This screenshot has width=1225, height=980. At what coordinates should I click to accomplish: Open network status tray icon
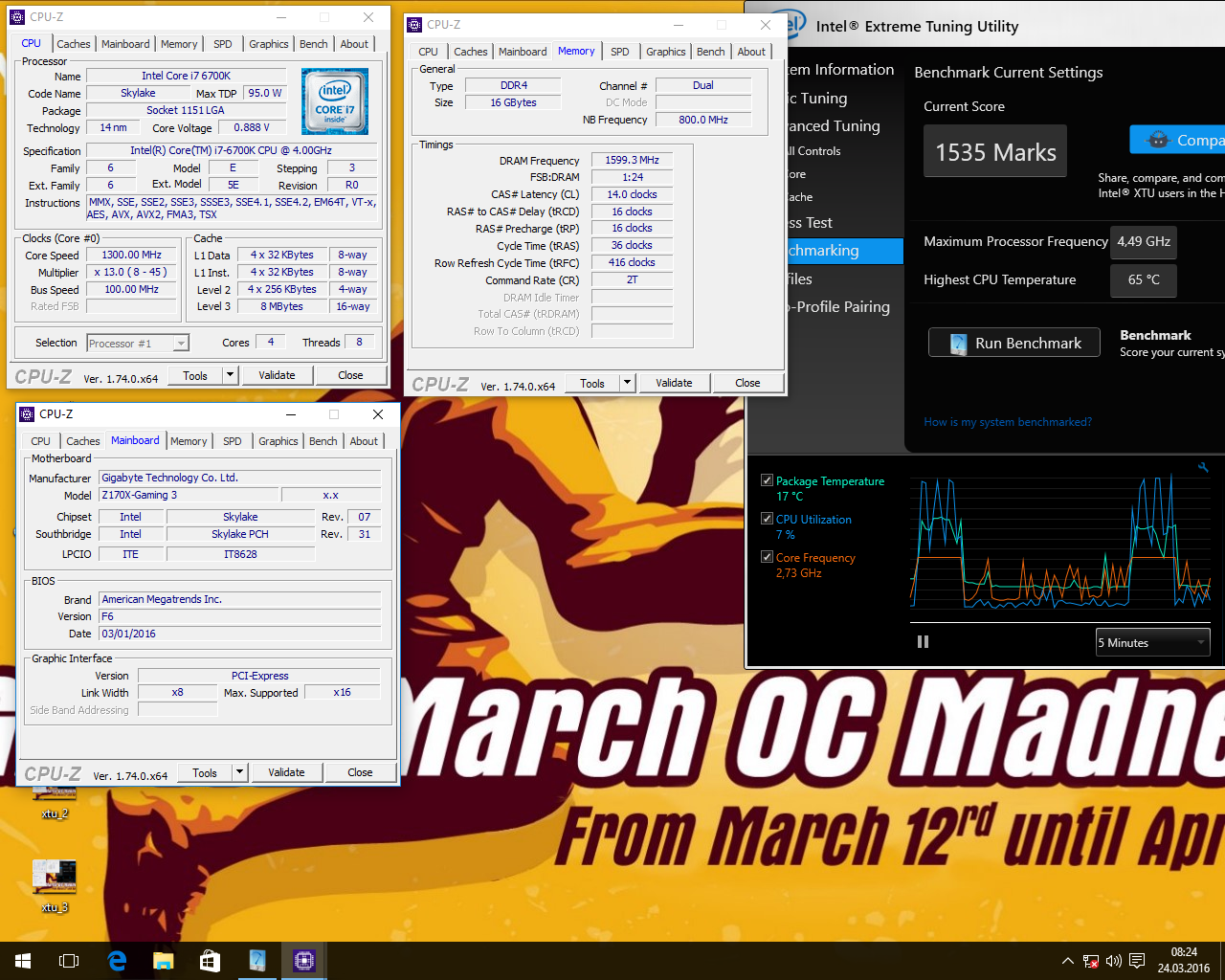pos(1091,961)
